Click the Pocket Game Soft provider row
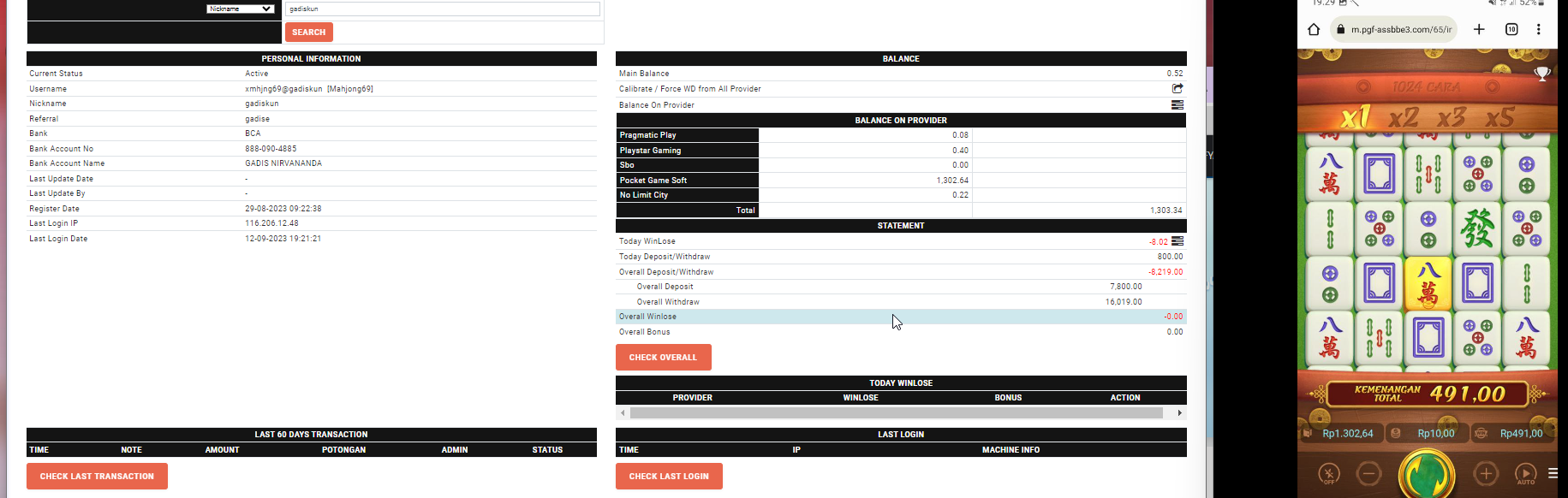 click(x=901, y=180)
